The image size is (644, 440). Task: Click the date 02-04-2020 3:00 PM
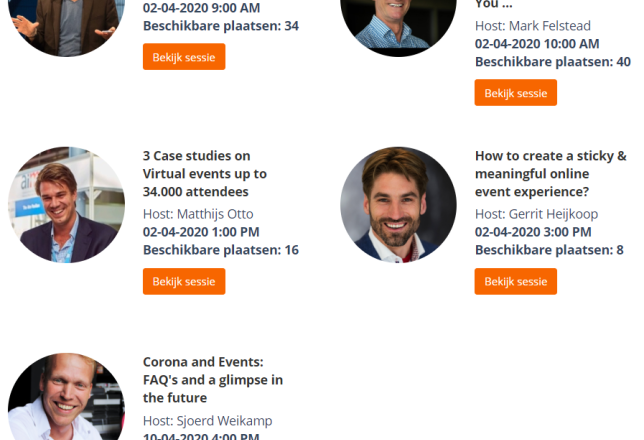(x=533, y=232)
